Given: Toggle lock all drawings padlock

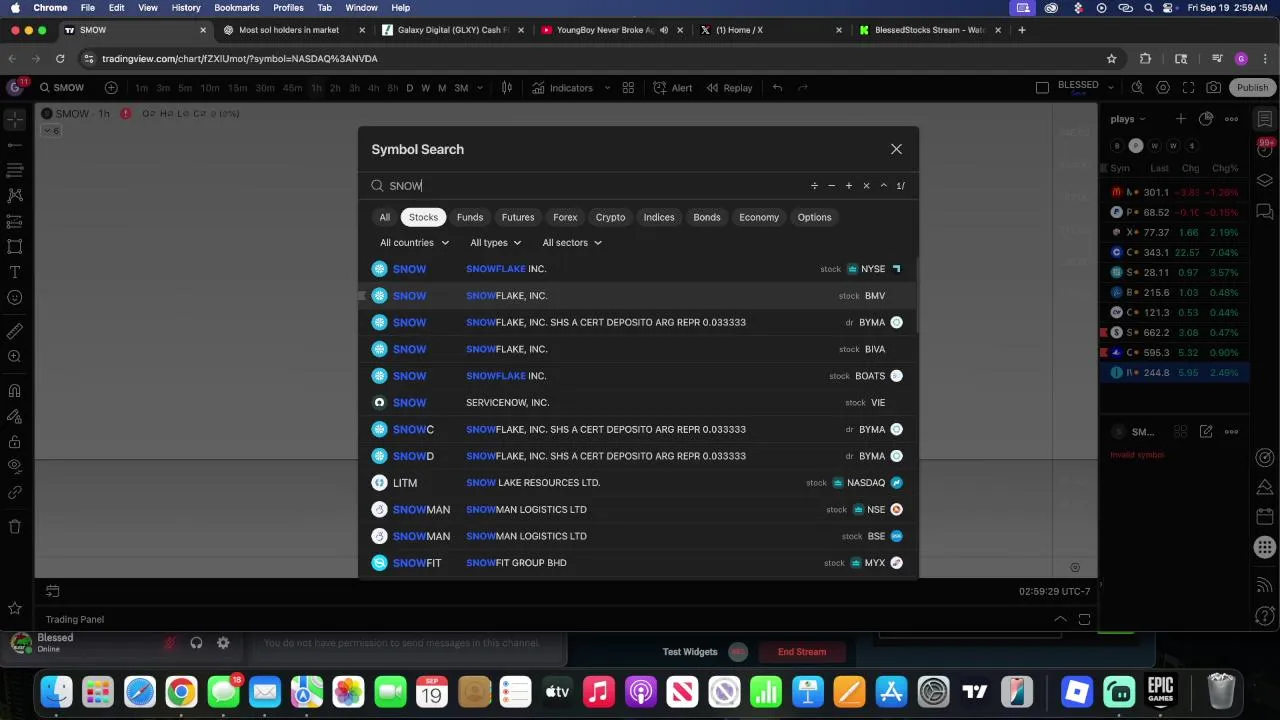Looking at the screenshot, I should tap(15, 441).
